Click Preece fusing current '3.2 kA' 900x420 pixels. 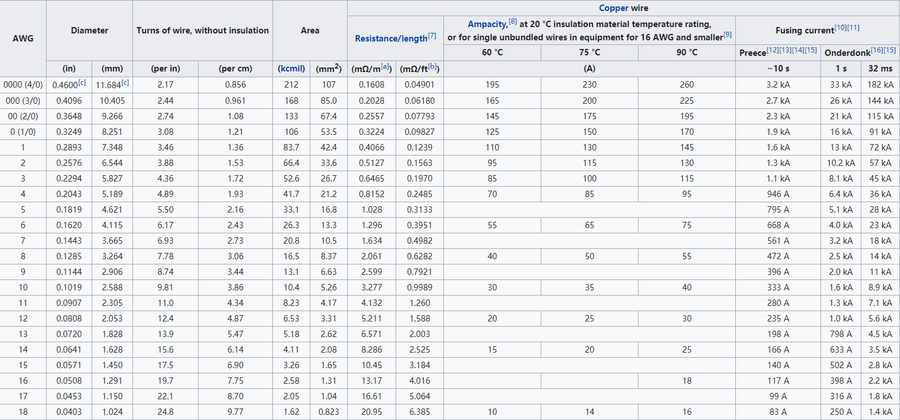point(778,85)
